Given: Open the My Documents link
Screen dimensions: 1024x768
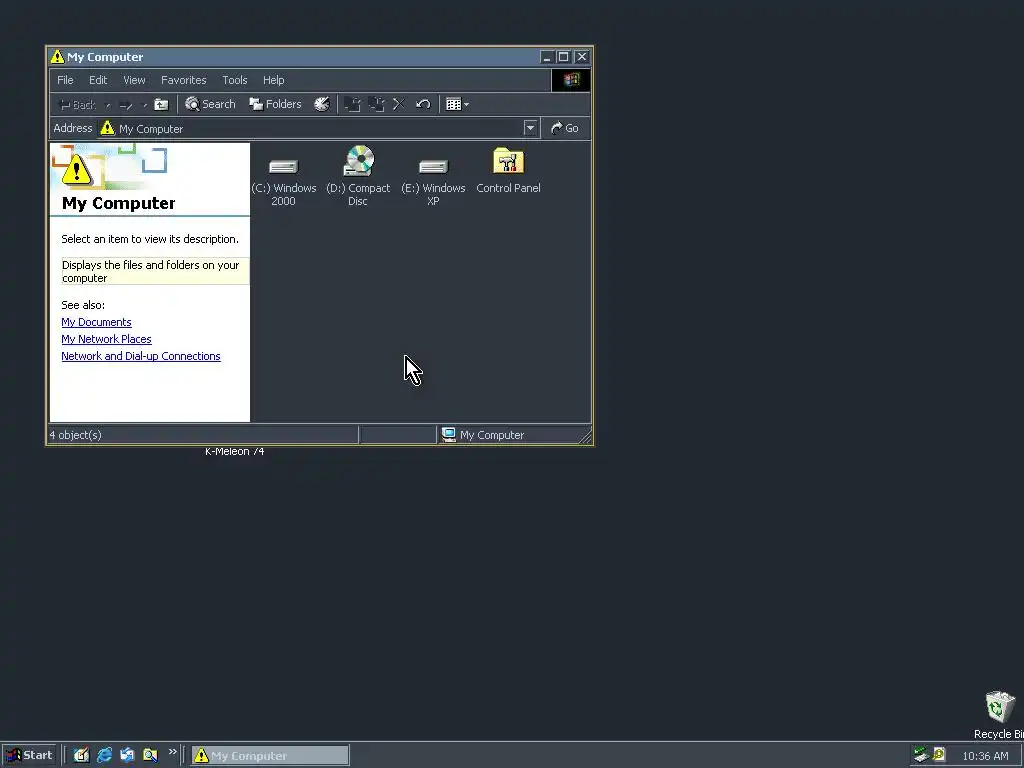Looking at the screenshot, I should point(97,322).
